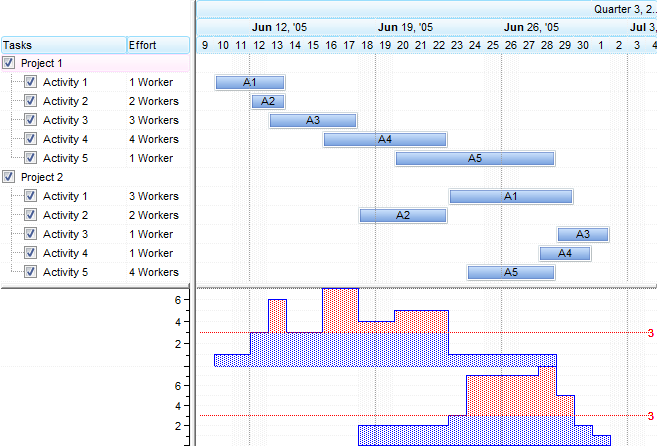Click the A3 bar in Project 1

(312, 120)
